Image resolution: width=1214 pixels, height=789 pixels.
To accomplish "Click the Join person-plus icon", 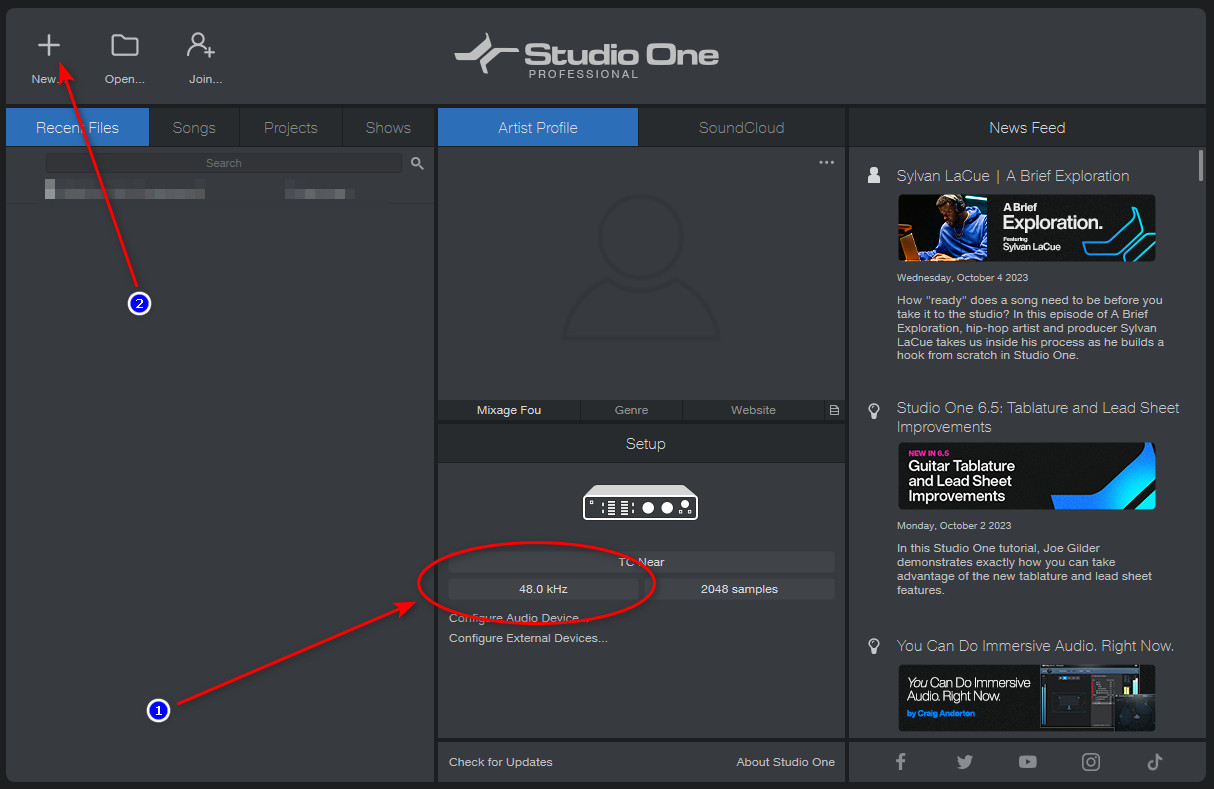I will point(201,45).
